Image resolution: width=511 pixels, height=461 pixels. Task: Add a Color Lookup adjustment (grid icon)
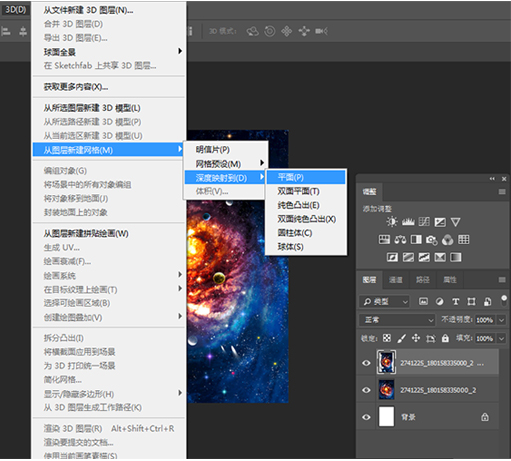pos(464,239)
